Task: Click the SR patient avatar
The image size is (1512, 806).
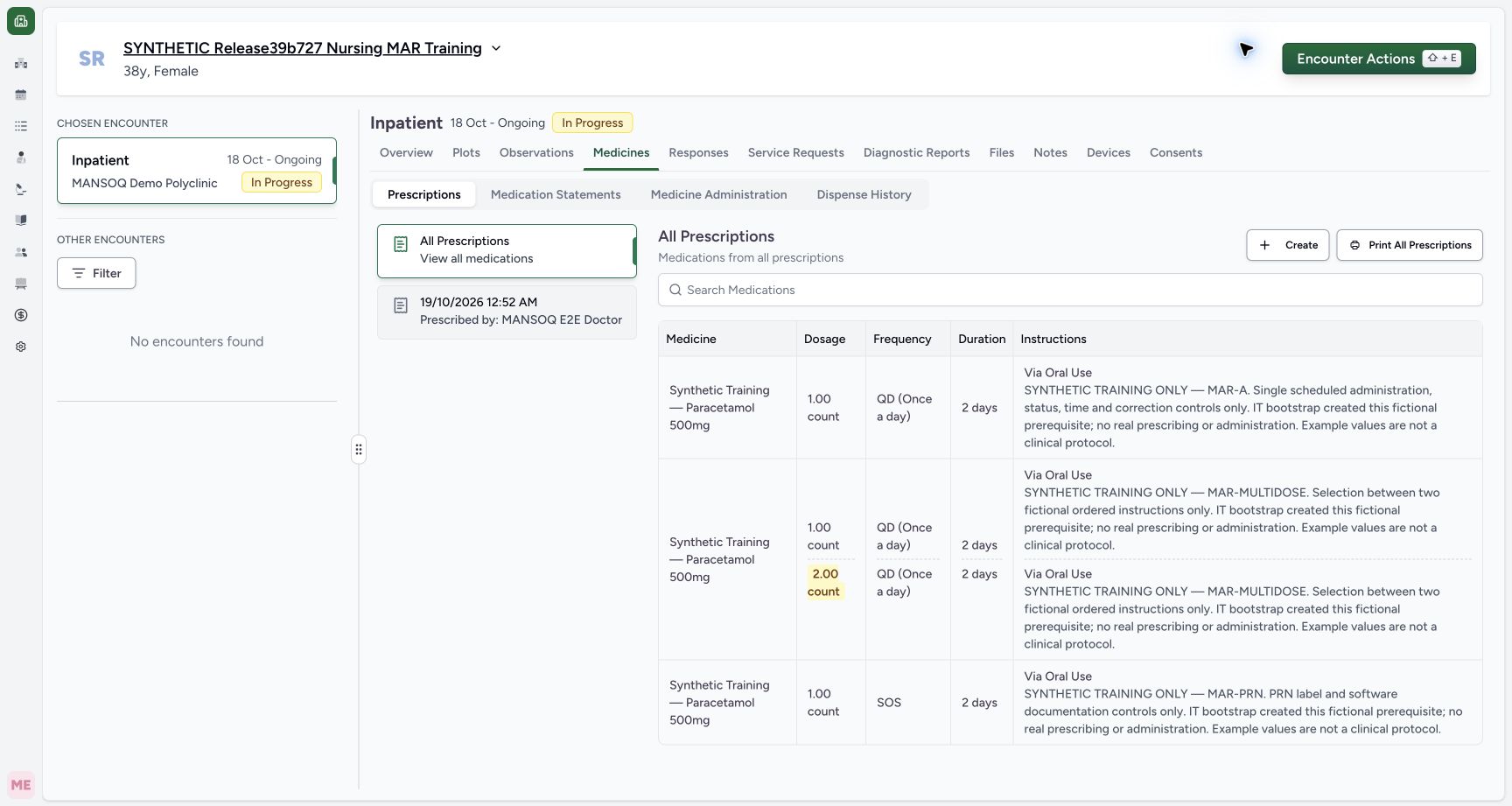Action: [x=92, y=59]
